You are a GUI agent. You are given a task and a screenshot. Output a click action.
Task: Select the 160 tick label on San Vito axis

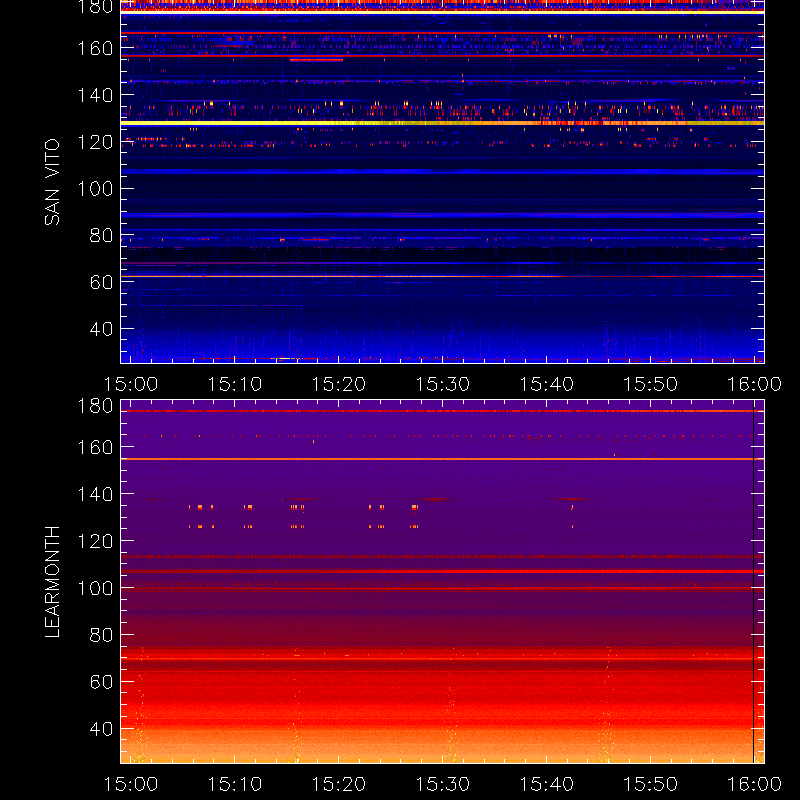click(x=95, y=48)
